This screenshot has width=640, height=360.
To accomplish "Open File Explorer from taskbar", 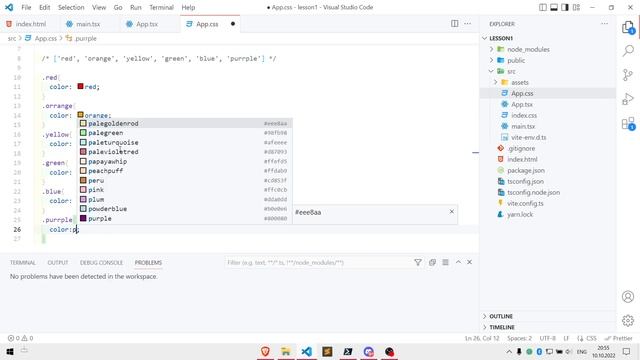I will pos(286,351).
